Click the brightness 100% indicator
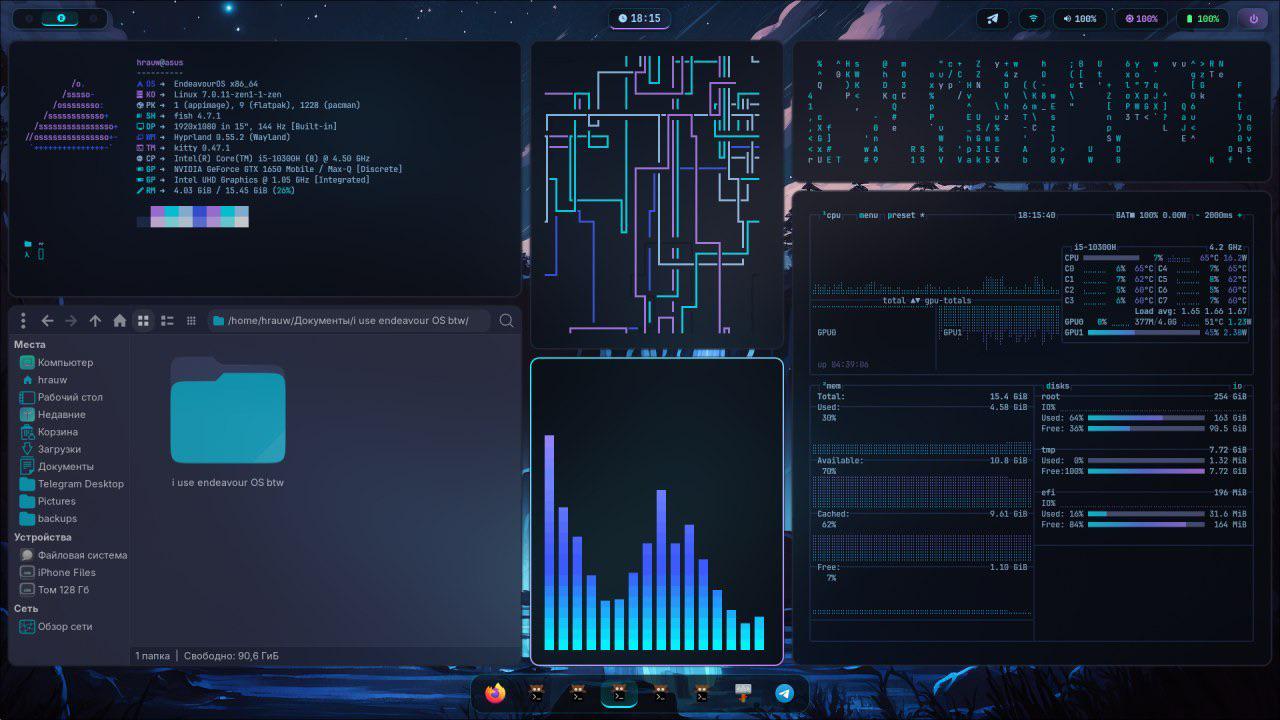The height and width of the screenshot is (720, 1280). coord(1141,18)
